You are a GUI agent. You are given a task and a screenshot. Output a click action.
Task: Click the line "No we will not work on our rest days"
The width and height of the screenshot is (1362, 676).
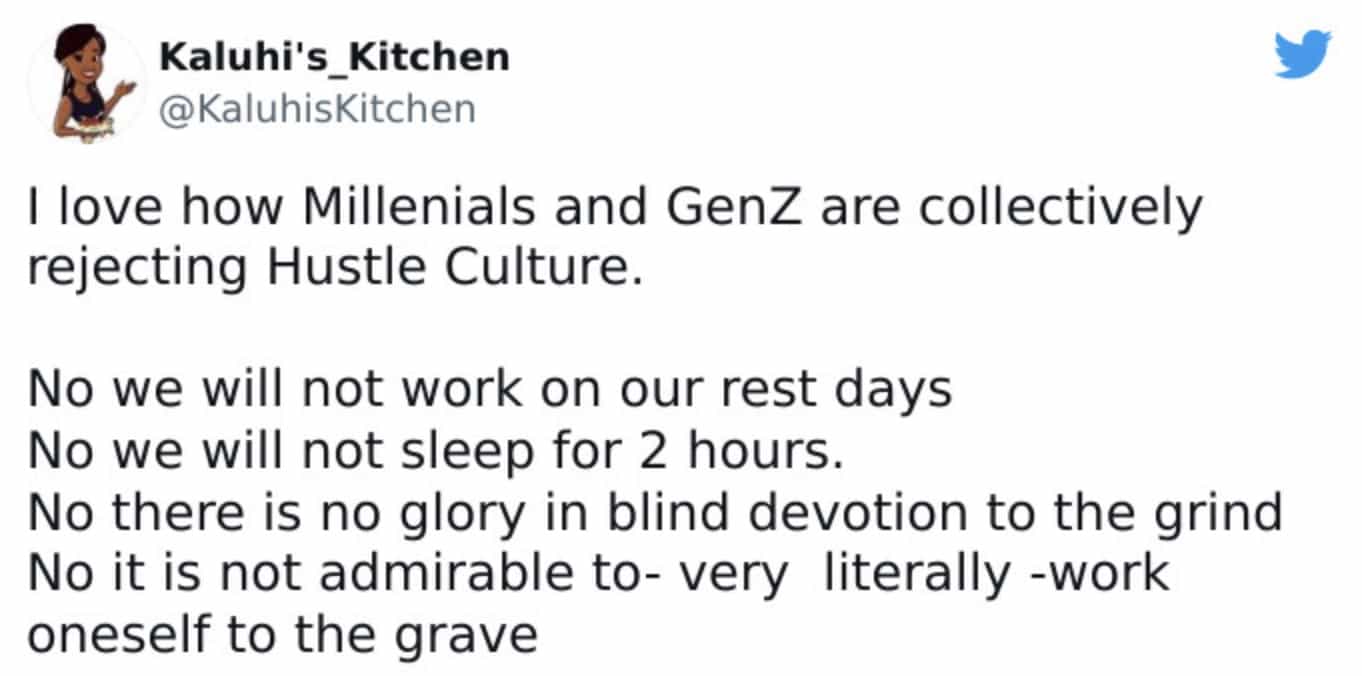(490, 390)
